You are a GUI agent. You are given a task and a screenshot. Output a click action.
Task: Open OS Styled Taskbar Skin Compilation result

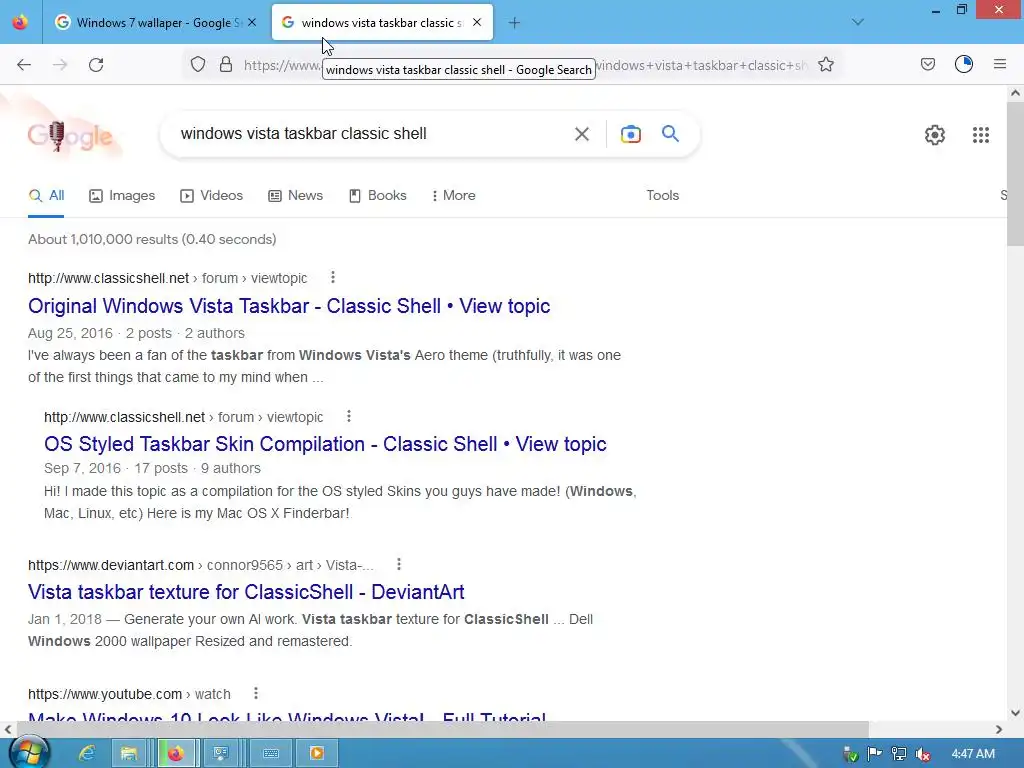[x=325, y=444]
